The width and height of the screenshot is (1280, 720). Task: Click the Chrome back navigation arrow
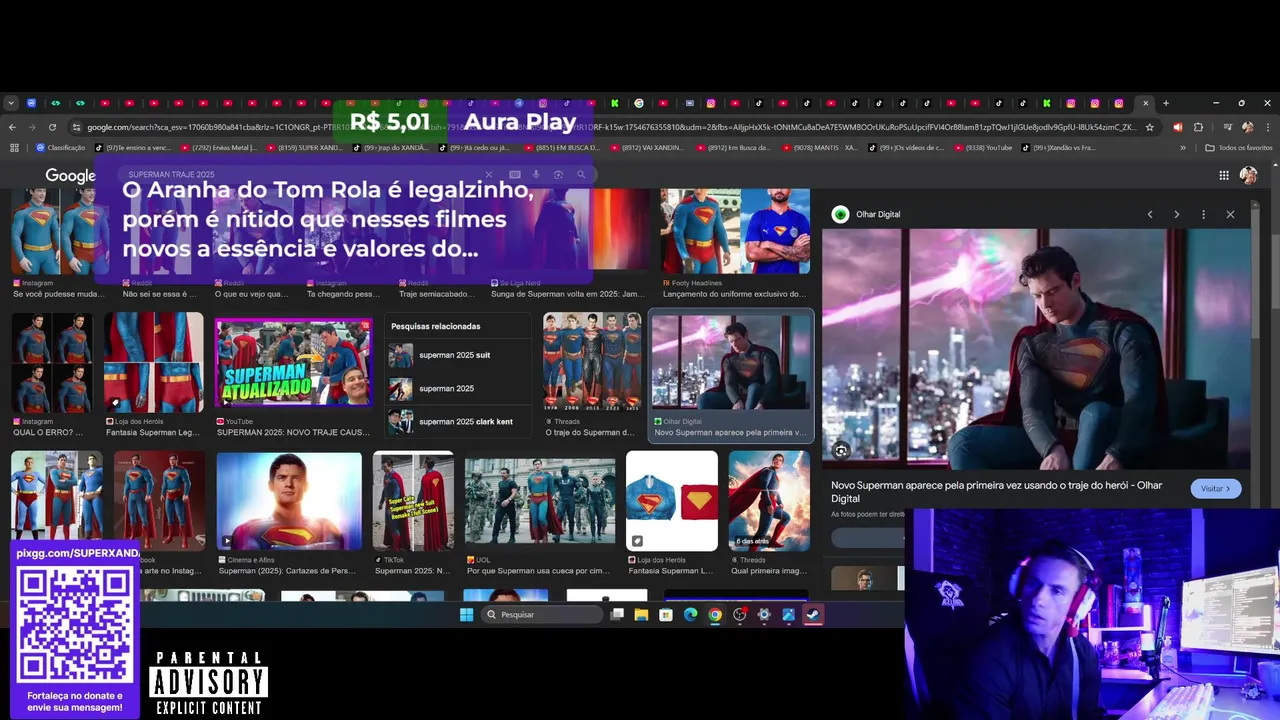12,127
